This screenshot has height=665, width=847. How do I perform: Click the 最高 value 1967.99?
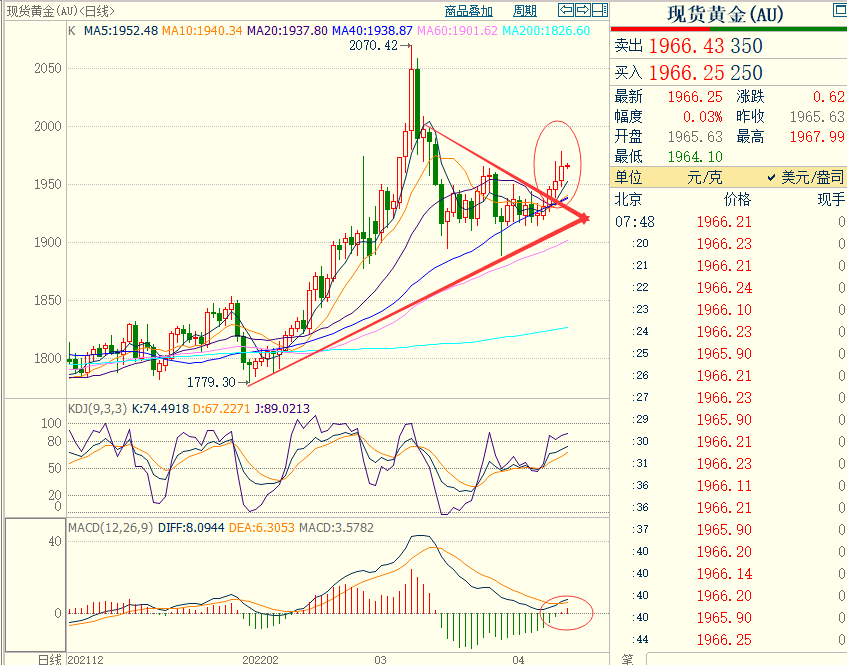[x=817, y=137]
